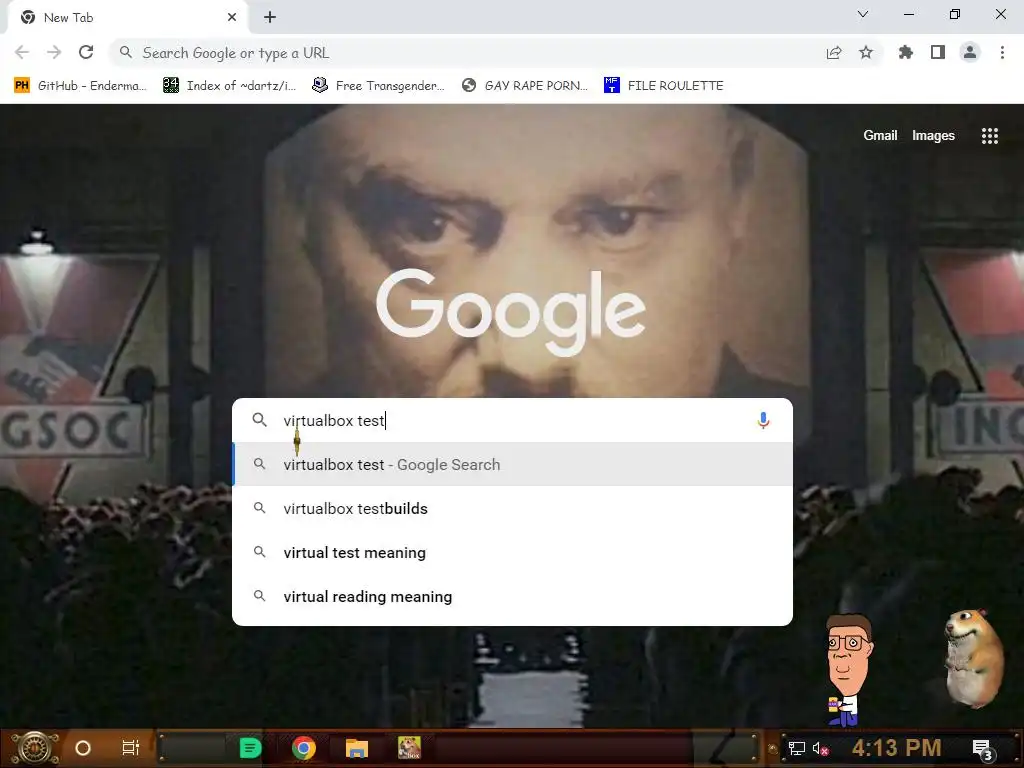Select the New Tab tab
Screen dimensions: 1024x768
pos(127,18)
